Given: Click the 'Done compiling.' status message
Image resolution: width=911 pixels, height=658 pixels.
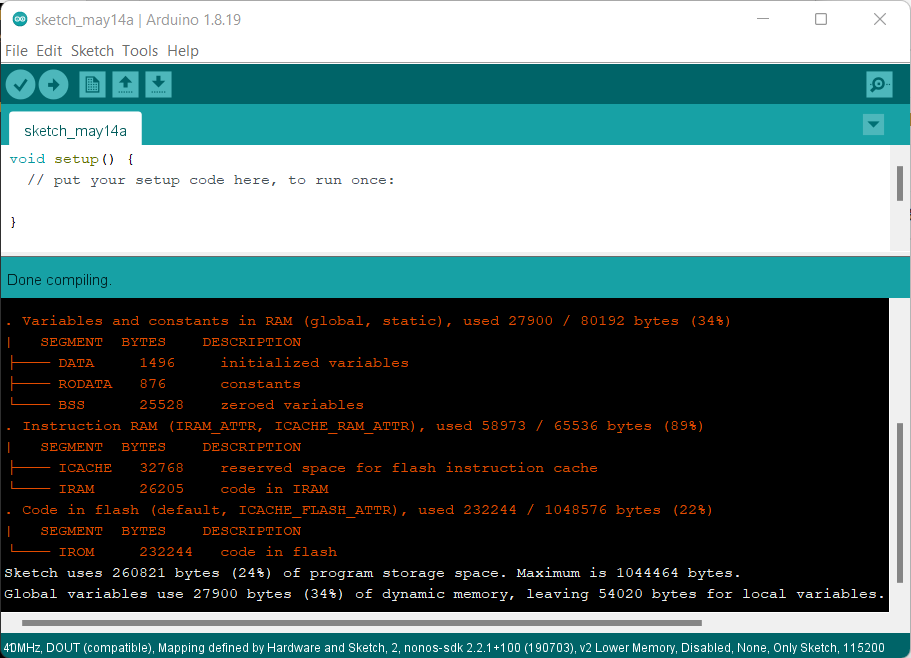Looking at the screenshot, I should tap(59, 280).
